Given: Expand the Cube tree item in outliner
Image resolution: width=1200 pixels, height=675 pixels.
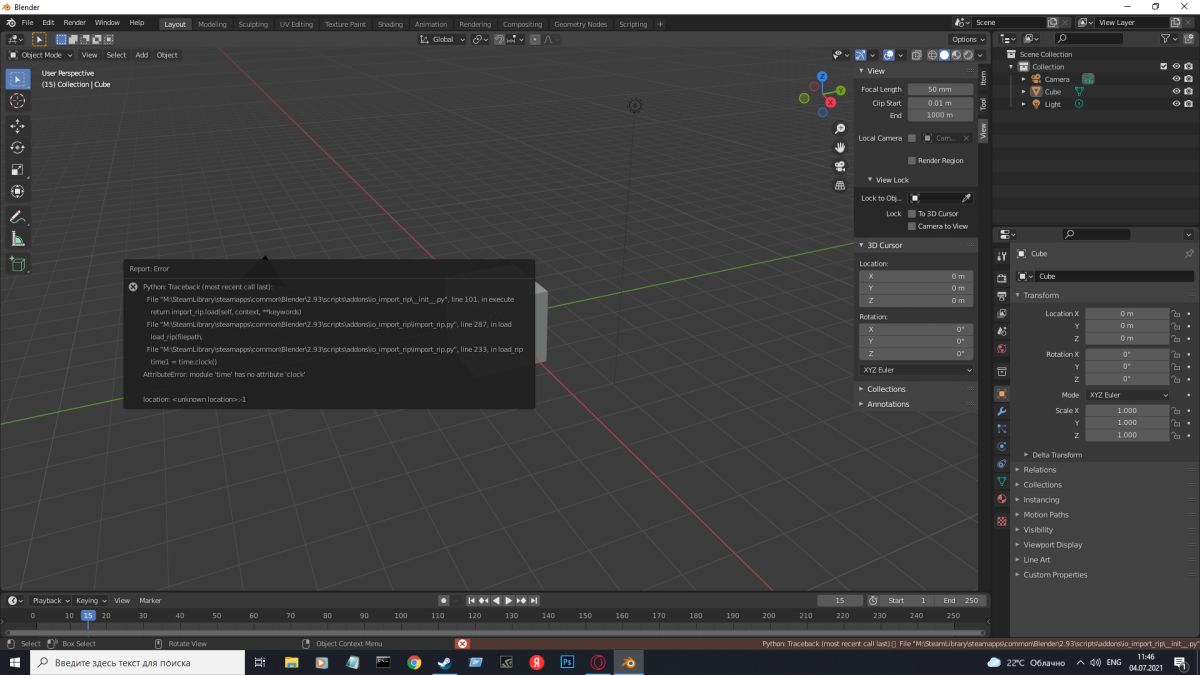Looking at the screenshot, I should 1024,92.
